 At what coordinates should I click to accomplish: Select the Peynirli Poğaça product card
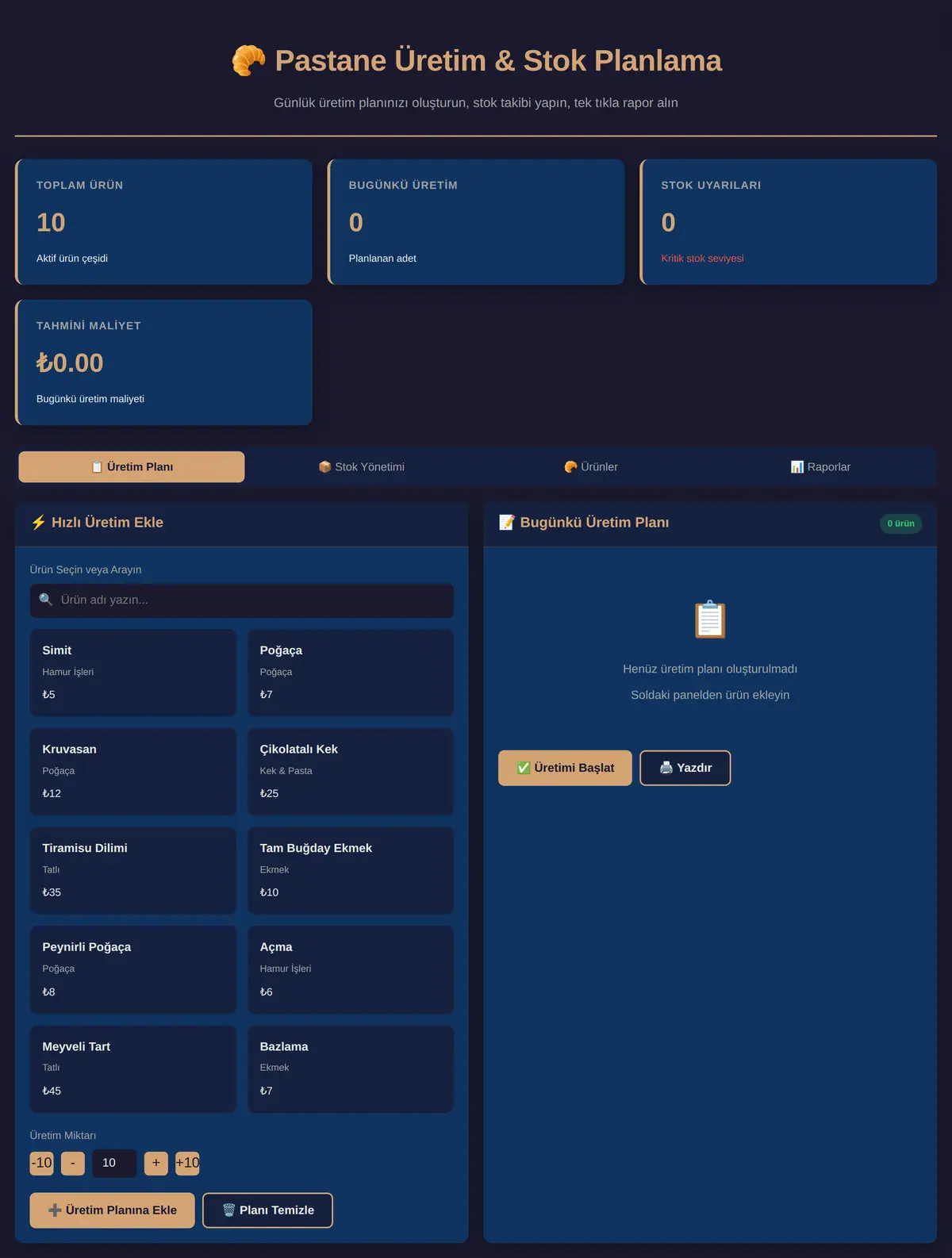click(x=133, y=970)
